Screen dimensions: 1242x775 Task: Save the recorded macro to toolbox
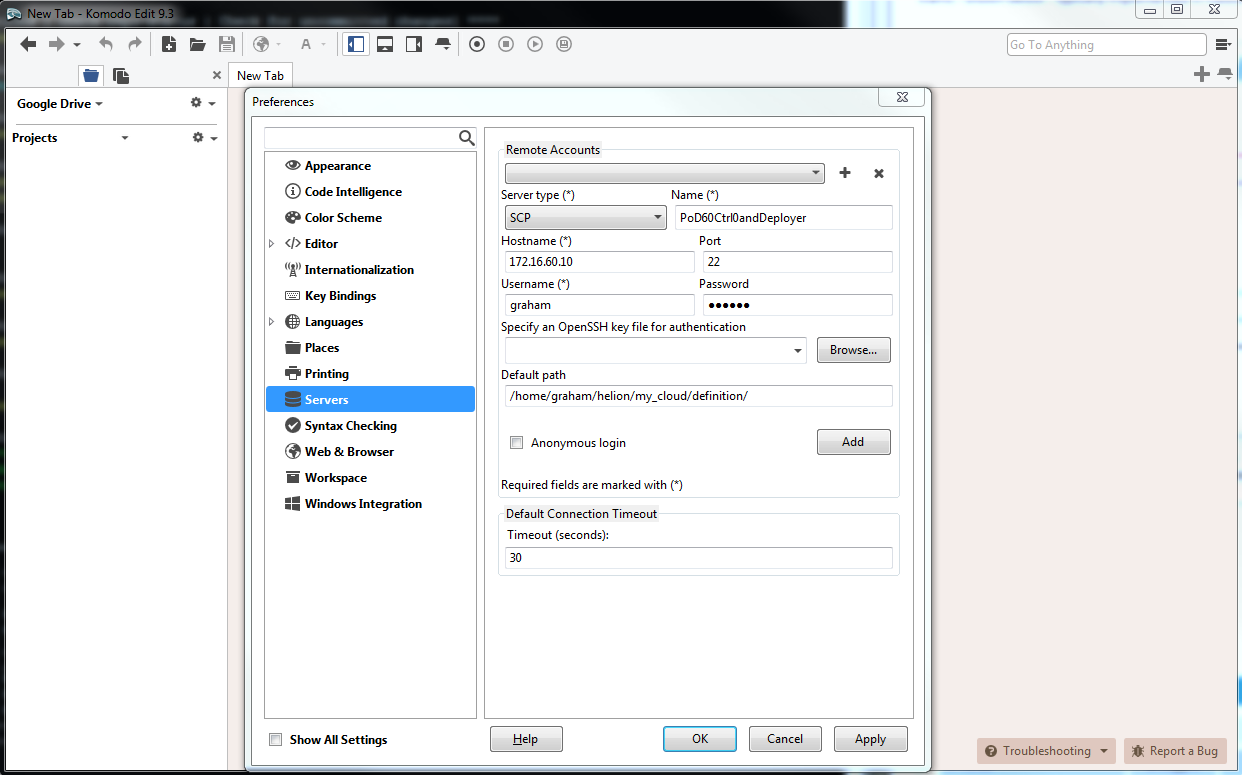(x=564, y=44)
